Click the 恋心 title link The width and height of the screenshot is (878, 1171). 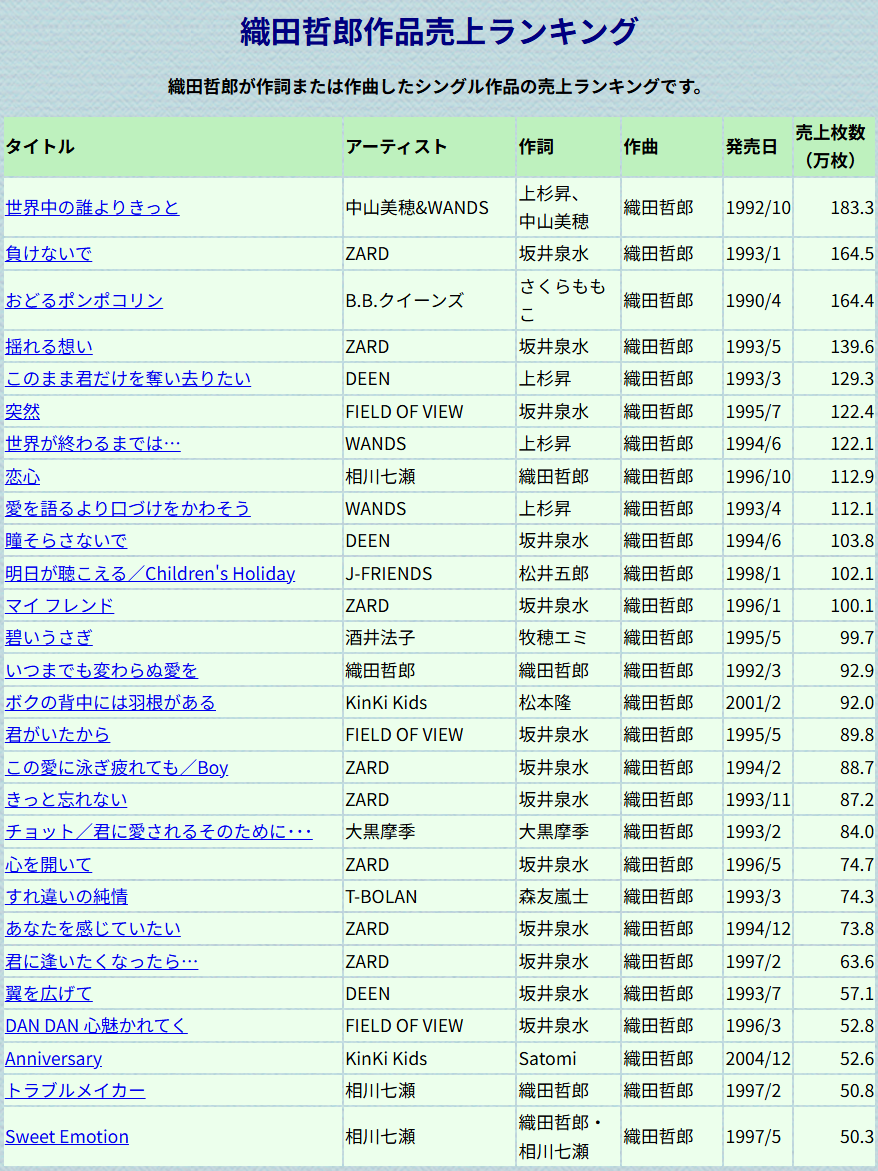click(23, 476)
